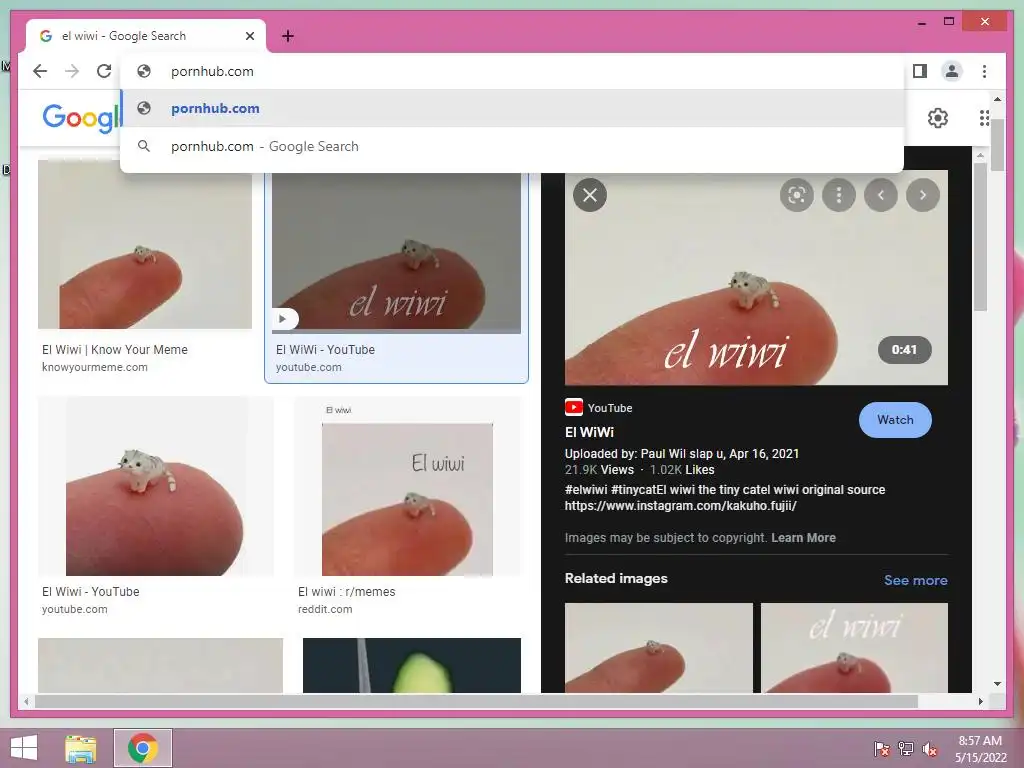Select the el wiwi - Google Search tab

pyautogui.click(x=146, y=36)
